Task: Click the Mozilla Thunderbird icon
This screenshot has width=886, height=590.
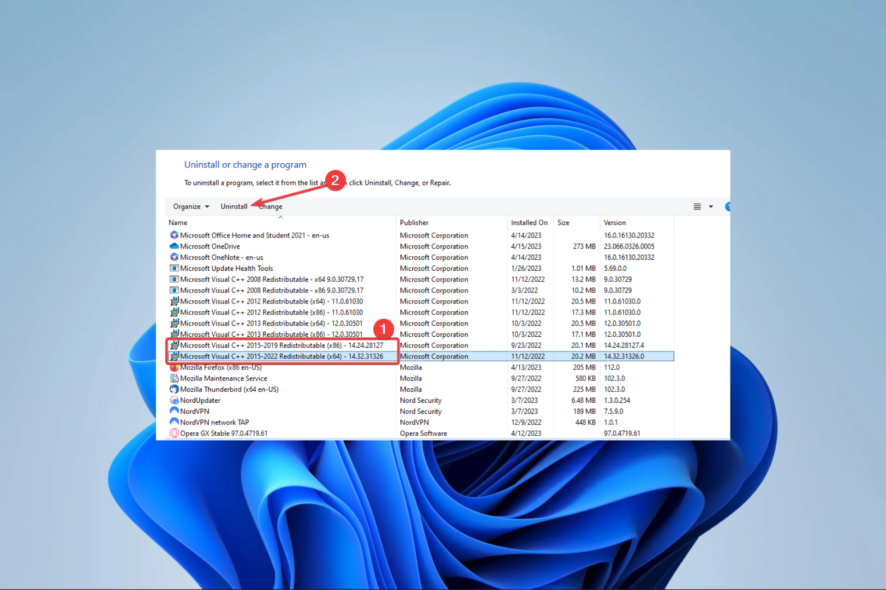Action: pos(176,388)
